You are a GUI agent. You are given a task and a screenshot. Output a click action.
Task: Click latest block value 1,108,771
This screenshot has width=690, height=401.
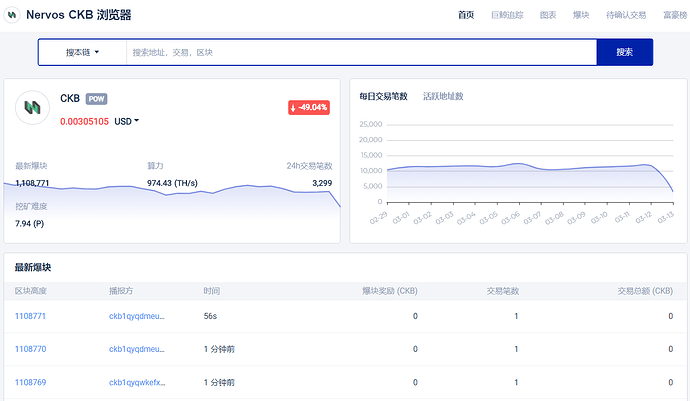pyautogui.click(x=32, y=183)
